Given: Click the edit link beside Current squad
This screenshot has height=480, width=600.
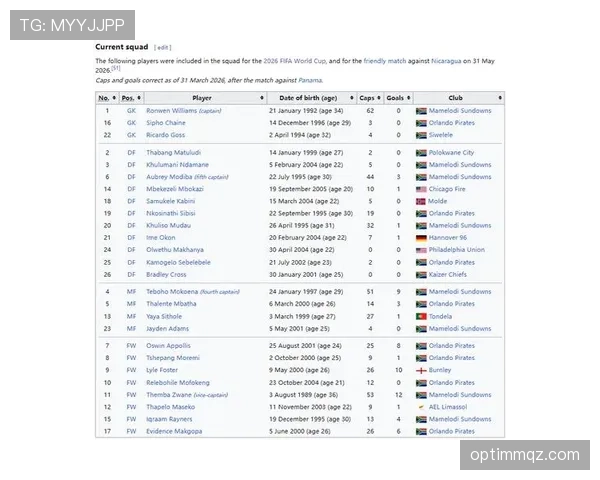Looking at the screenshot, I should tap(163, 47).
